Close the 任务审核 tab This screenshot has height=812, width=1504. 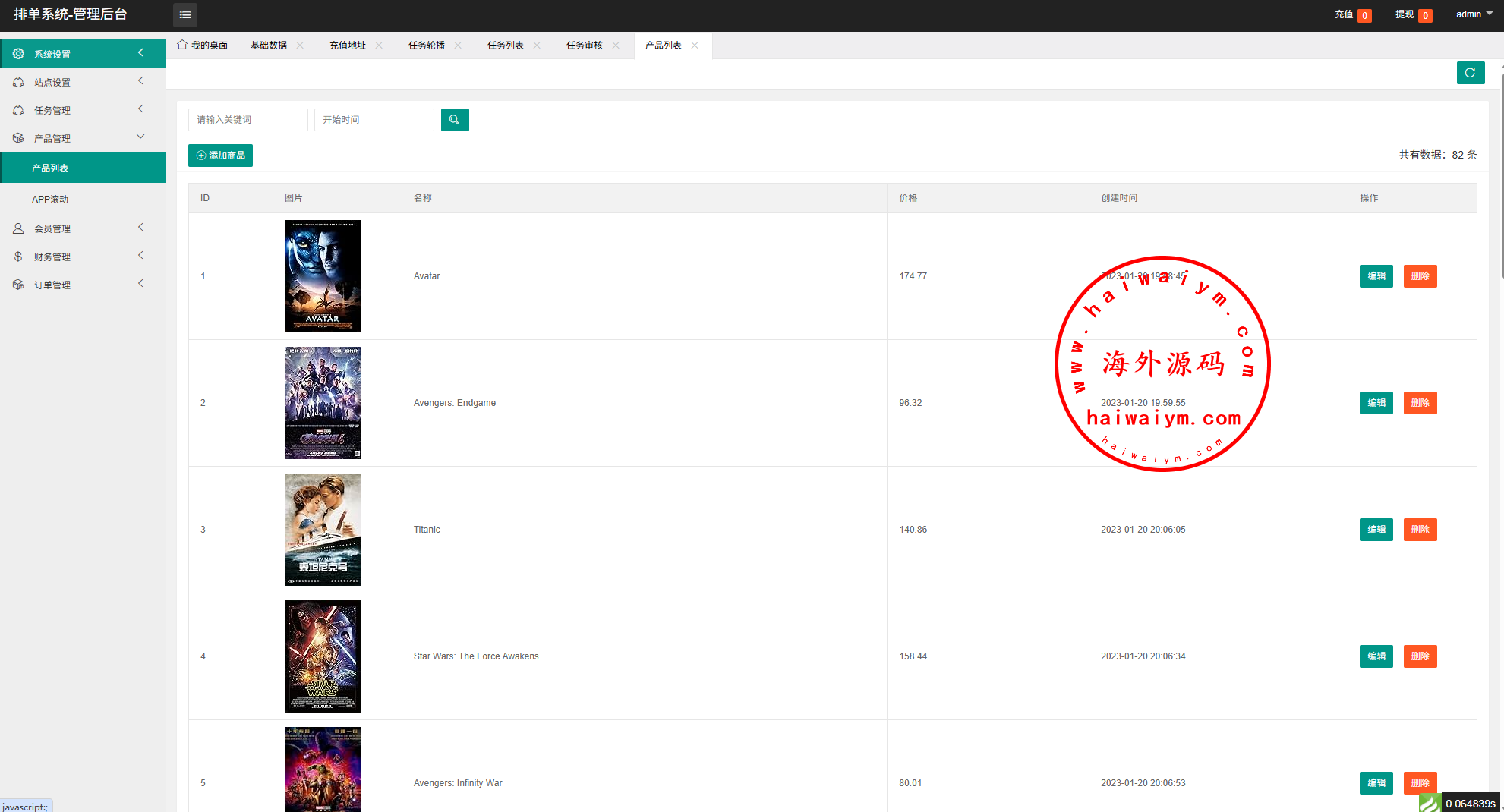616,46
